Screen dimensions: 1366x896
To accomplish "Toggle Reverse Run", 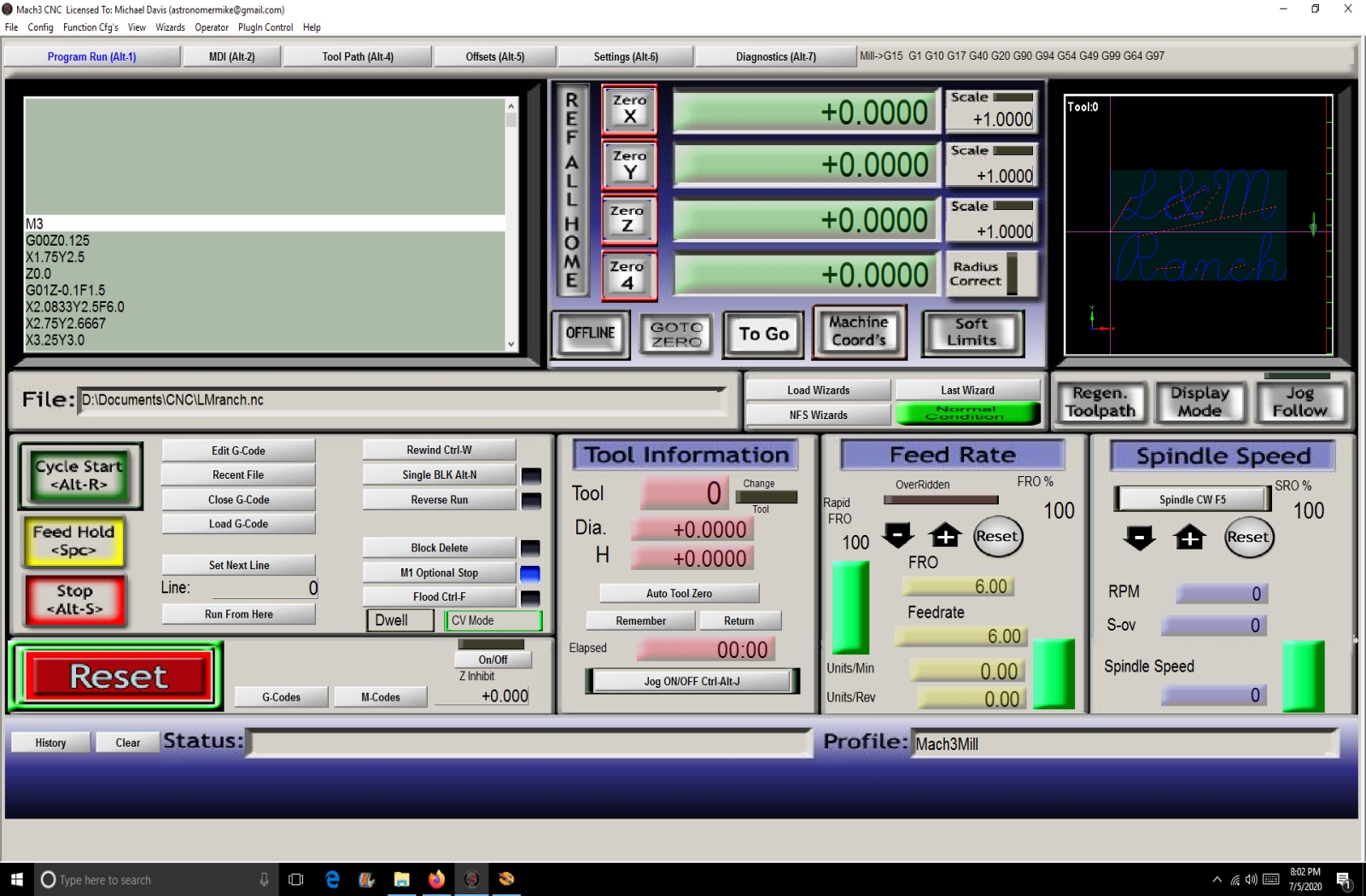I will pyautogui.click(x=439, y=499).
